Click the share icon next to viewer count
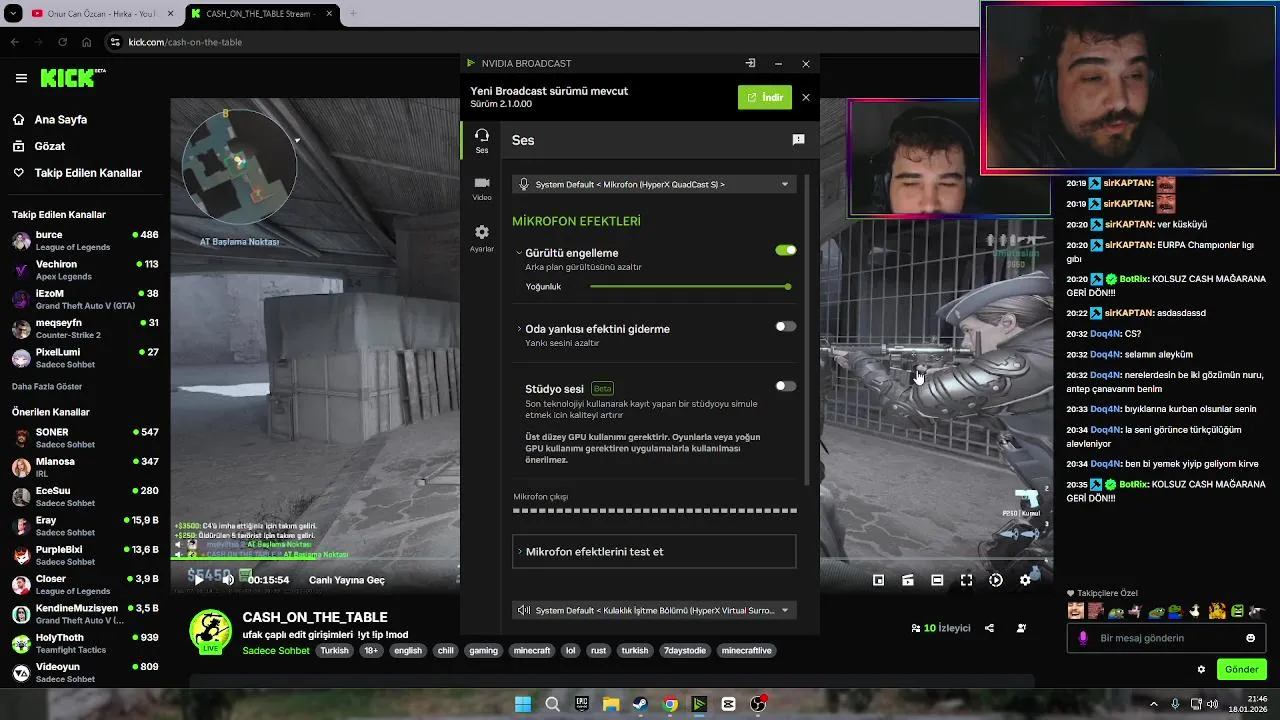1280x720 pixels. point(989,628)
